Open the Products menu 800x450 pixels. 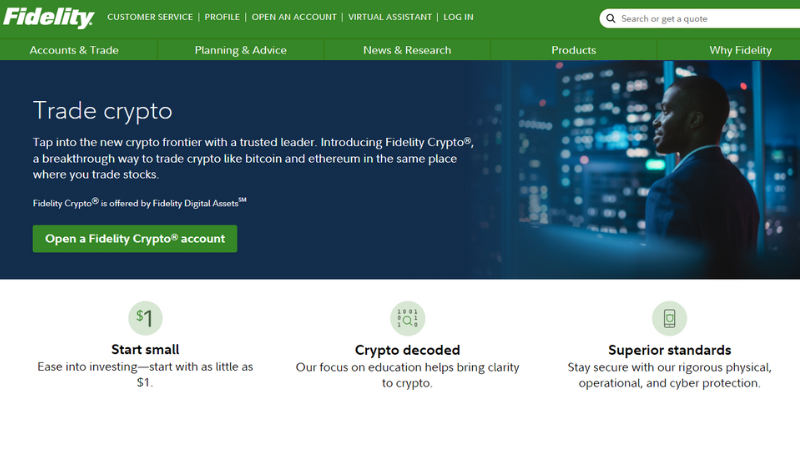(573, 50)
